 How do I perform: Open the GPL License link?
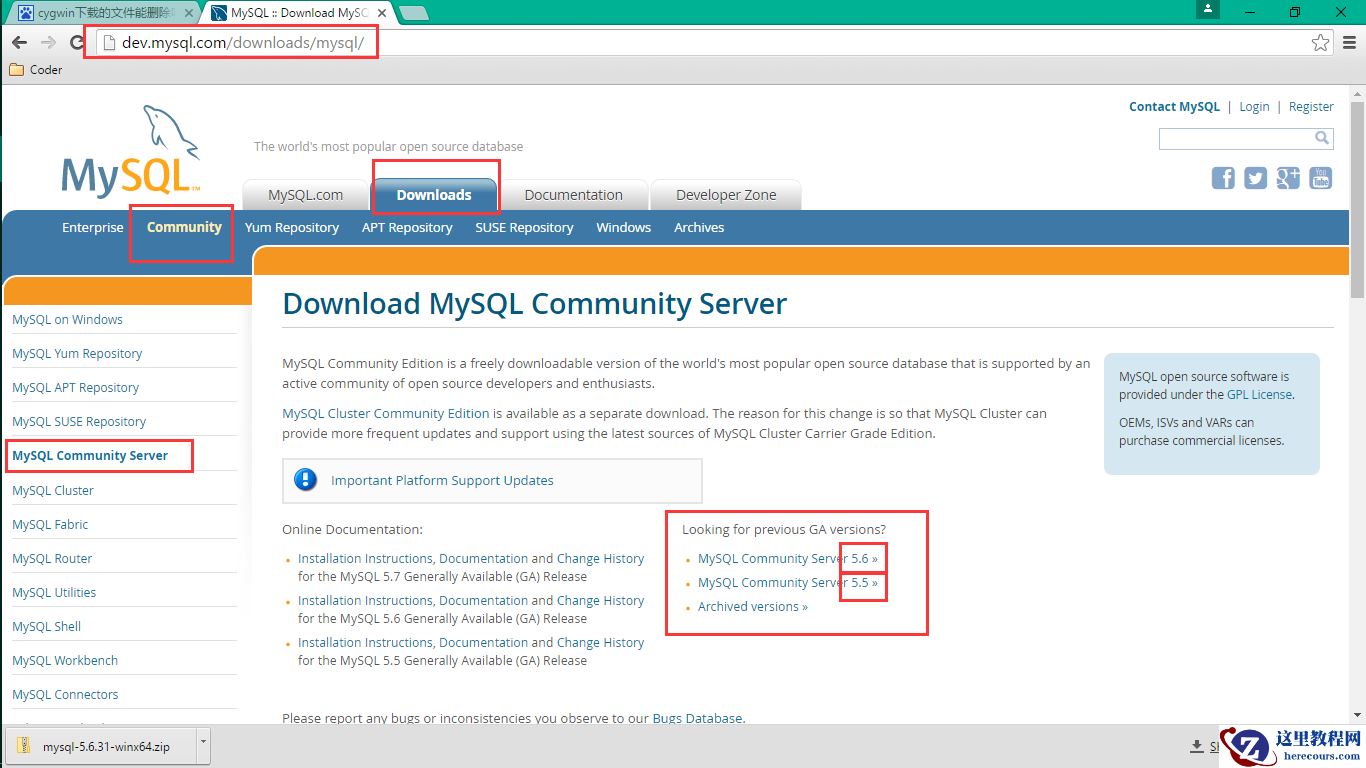pos(1259,394)
